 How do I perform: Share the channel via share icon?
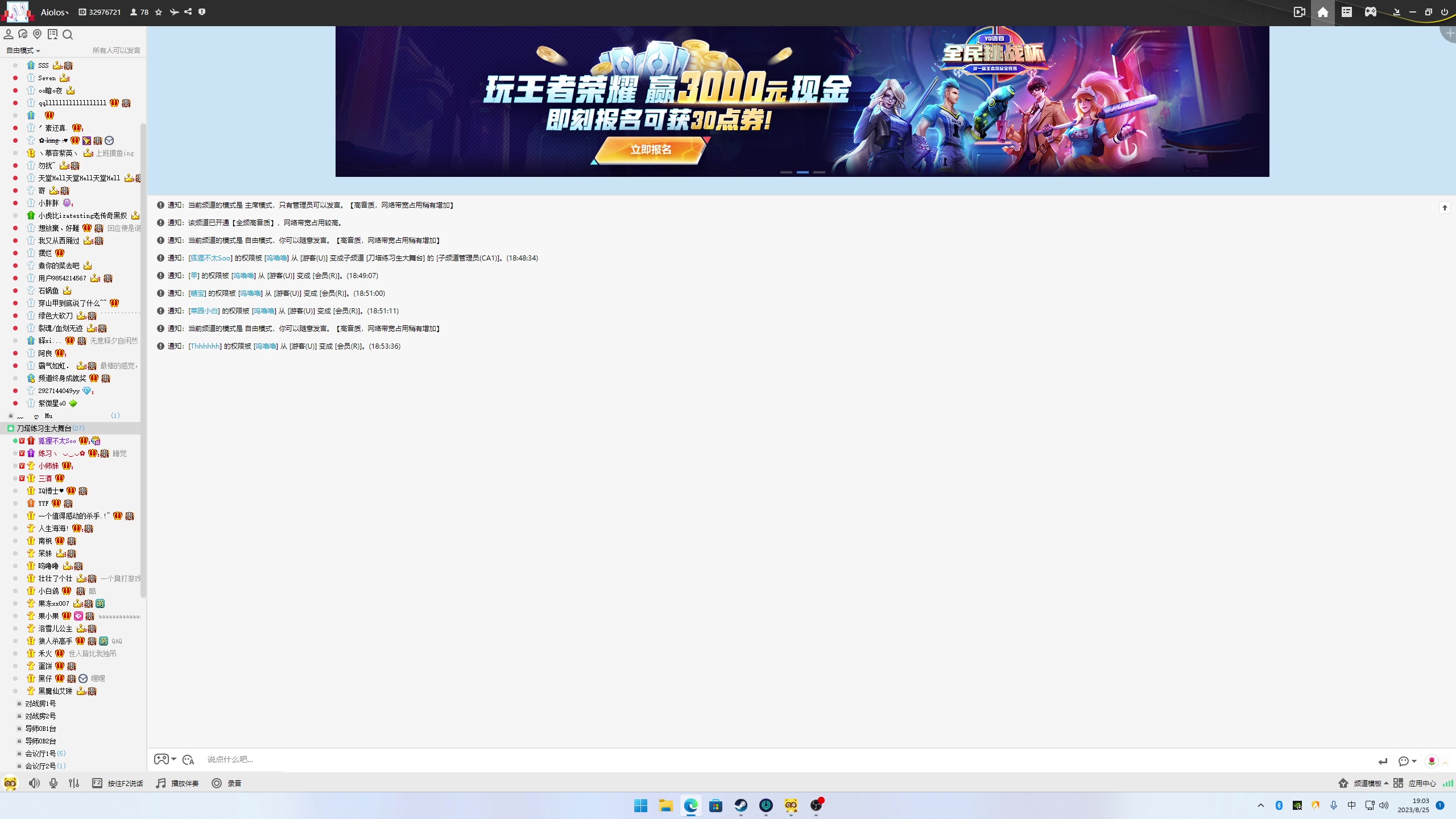pos(188,12)
